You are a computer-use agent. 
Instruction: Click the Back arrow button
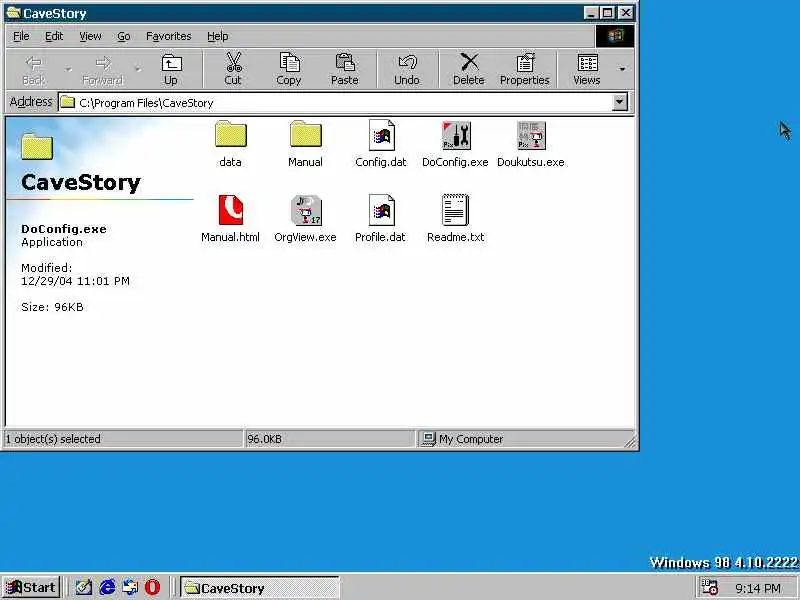click(34, 69)
